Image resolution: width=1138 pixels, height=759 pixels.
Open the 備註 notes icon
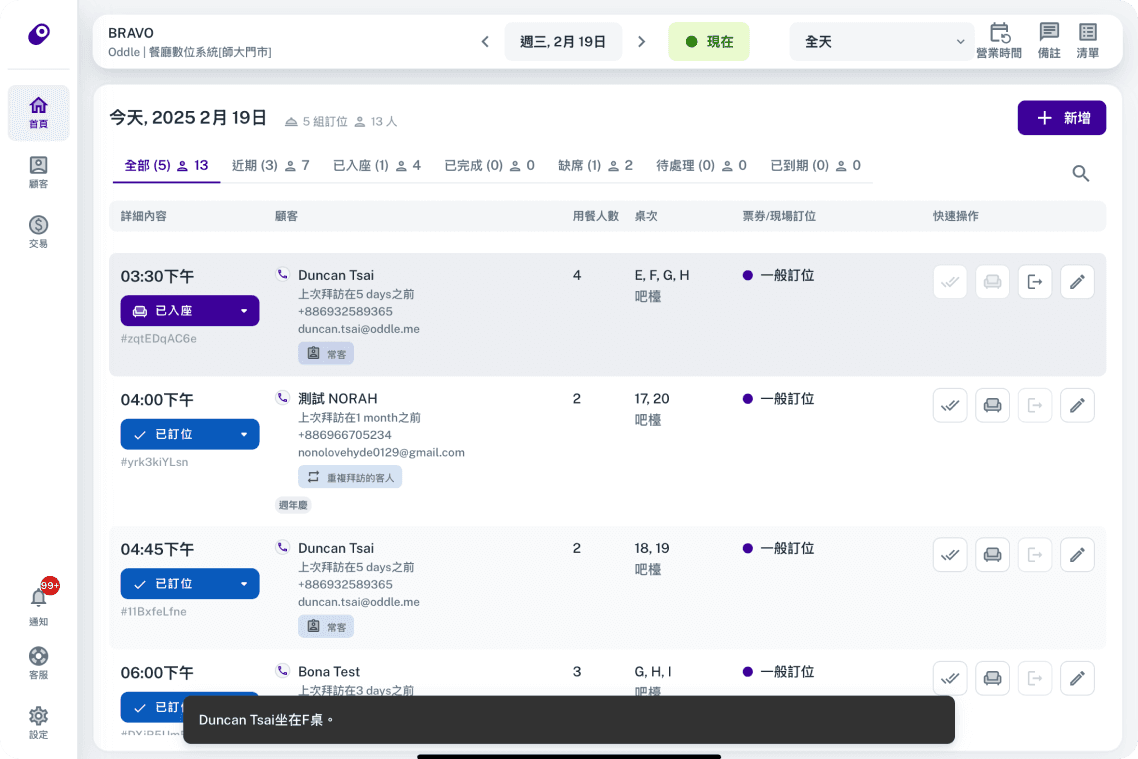pos(1049,41)
